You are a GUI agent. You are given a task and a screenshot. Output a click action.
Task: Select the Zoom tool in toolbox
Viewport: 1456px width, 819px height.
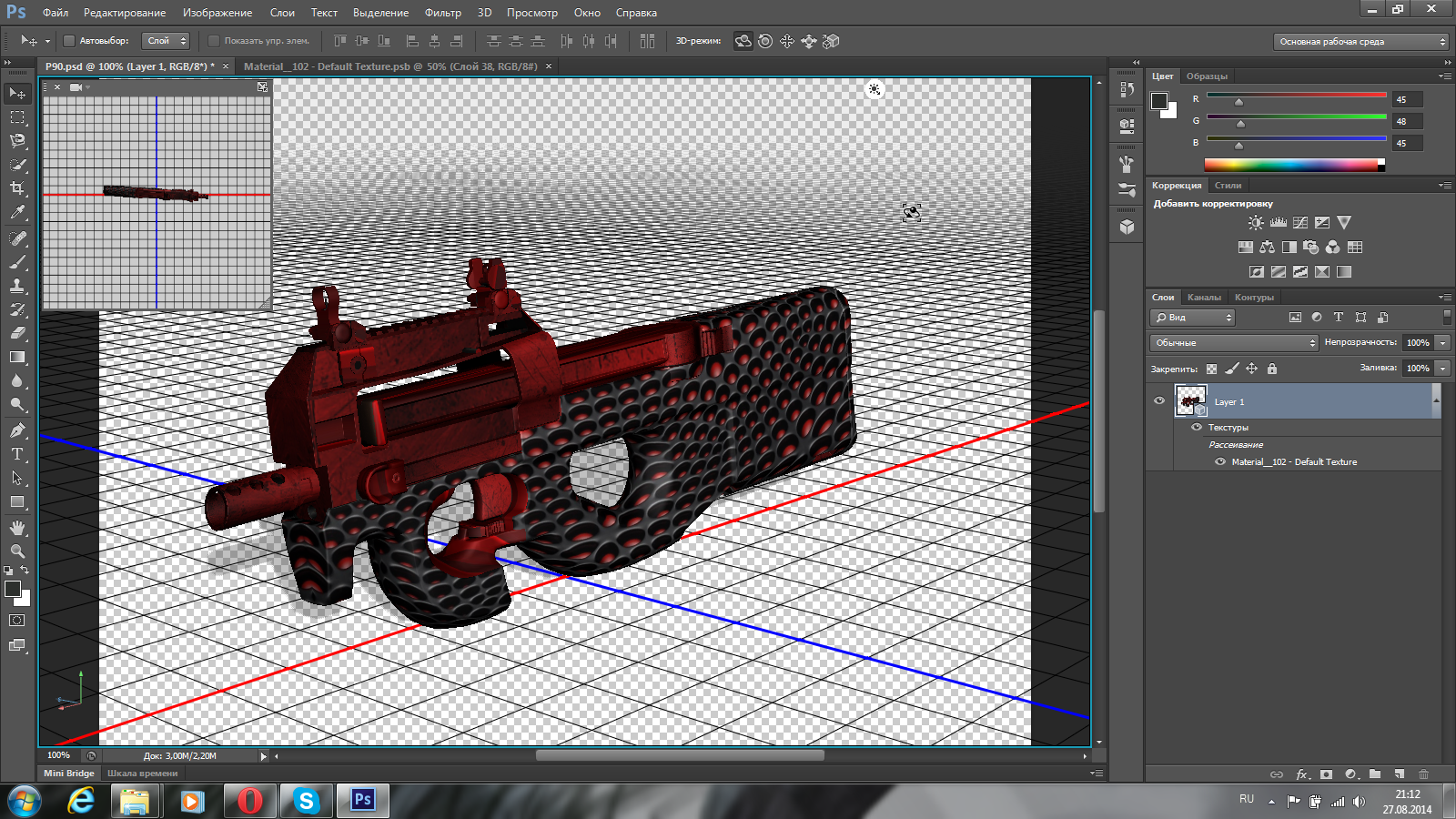point(17,551)
